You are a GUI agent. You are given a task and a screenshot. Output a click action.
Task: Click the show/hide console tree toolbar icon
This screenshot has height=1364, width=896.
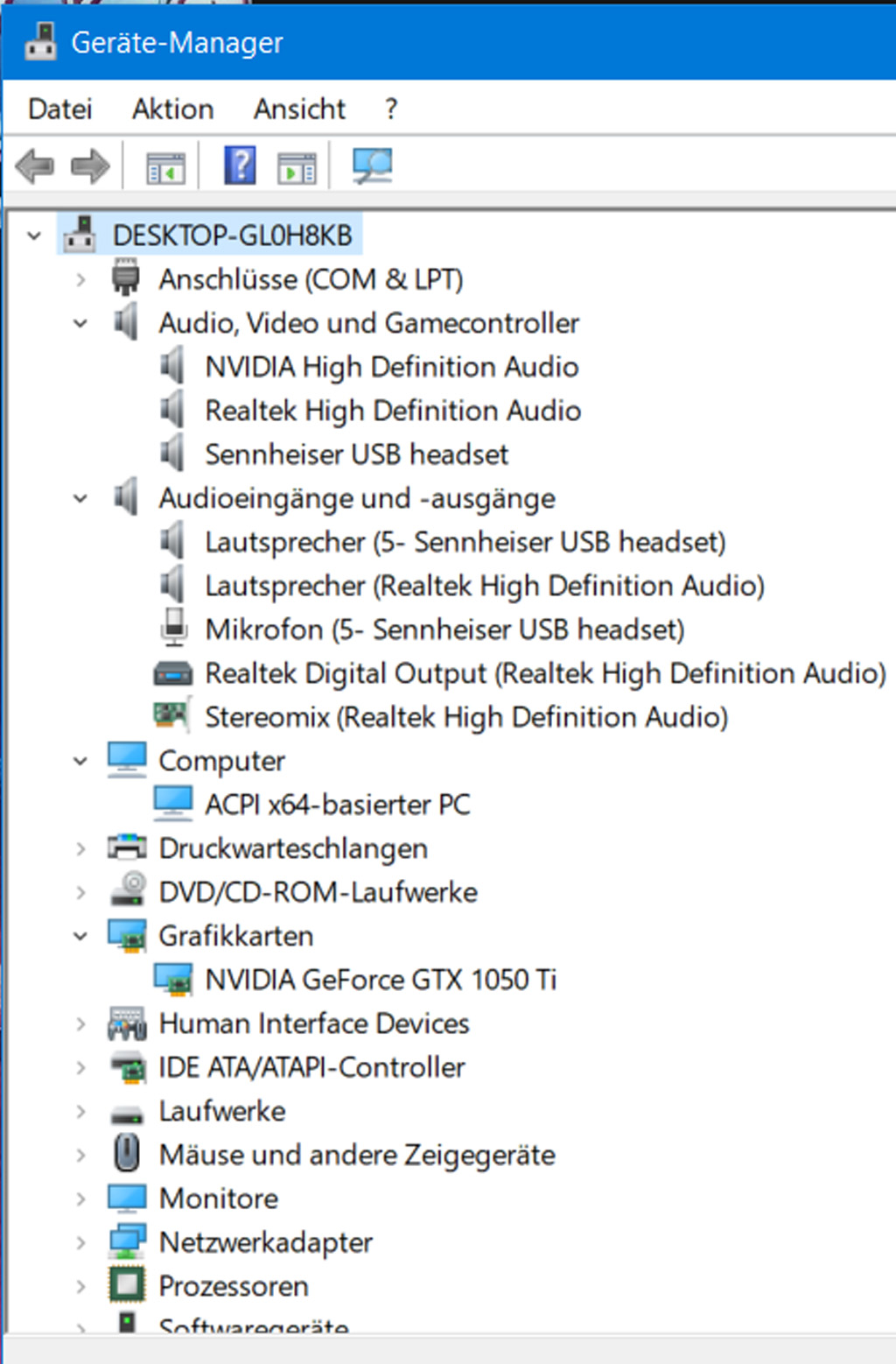point(165,166)
